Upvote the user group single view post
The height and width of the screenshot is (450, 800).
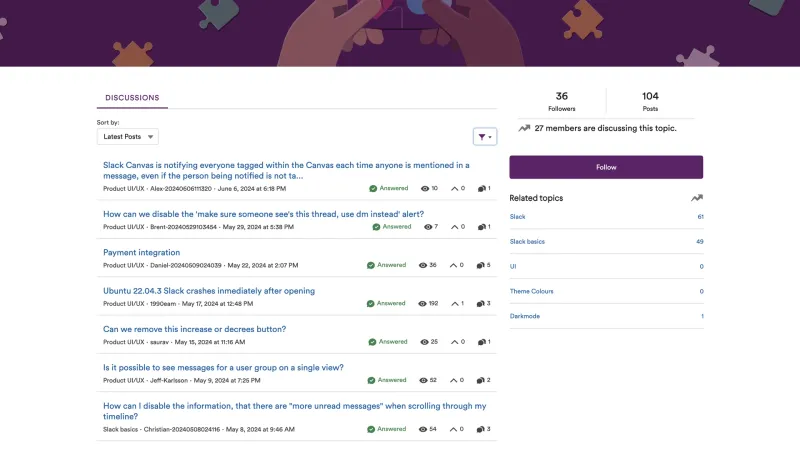point(453,380)
